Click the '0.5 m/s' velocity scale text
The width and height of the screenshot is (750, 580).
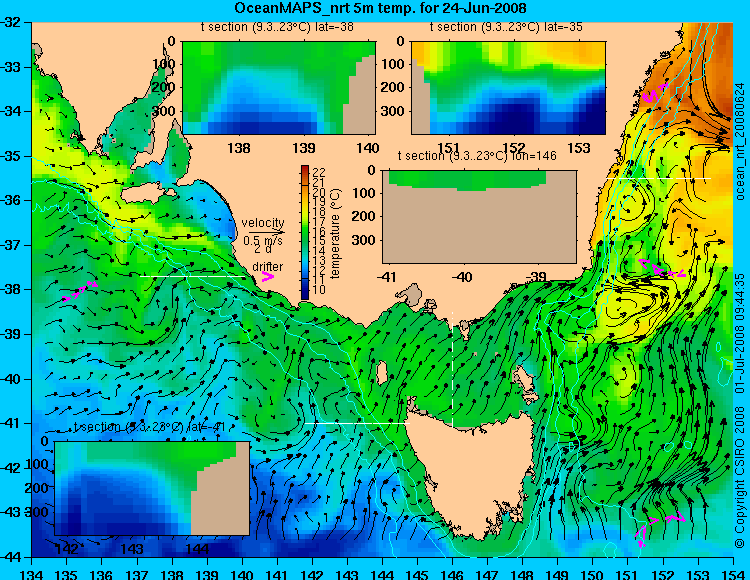[x=263, y=241]
